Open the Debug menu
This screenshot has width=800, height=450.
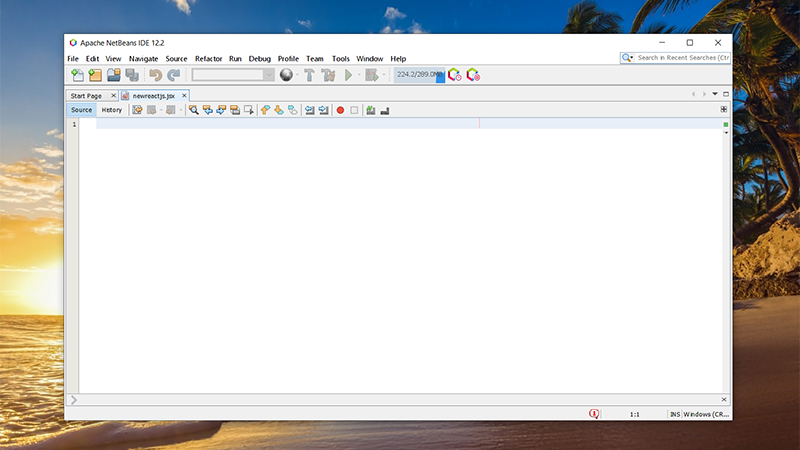[x=260, y=59]
